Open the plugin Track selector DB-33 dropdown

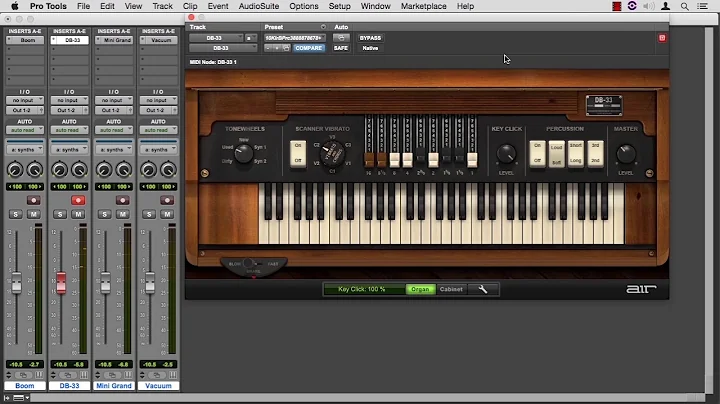216,38
